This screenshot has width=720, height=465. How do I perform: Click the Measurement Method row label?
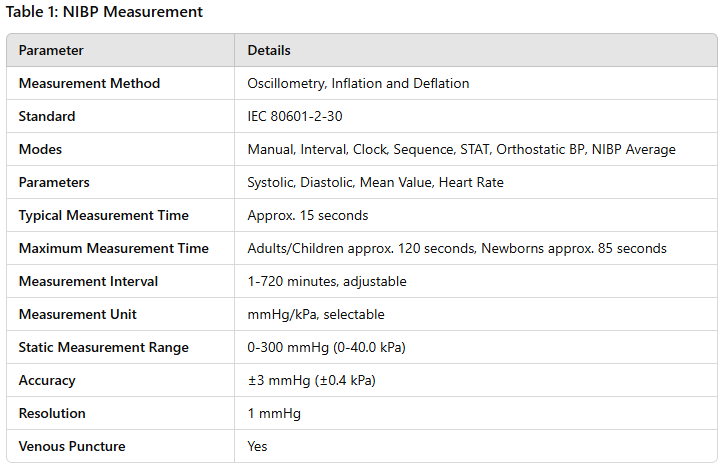[89, 83]
